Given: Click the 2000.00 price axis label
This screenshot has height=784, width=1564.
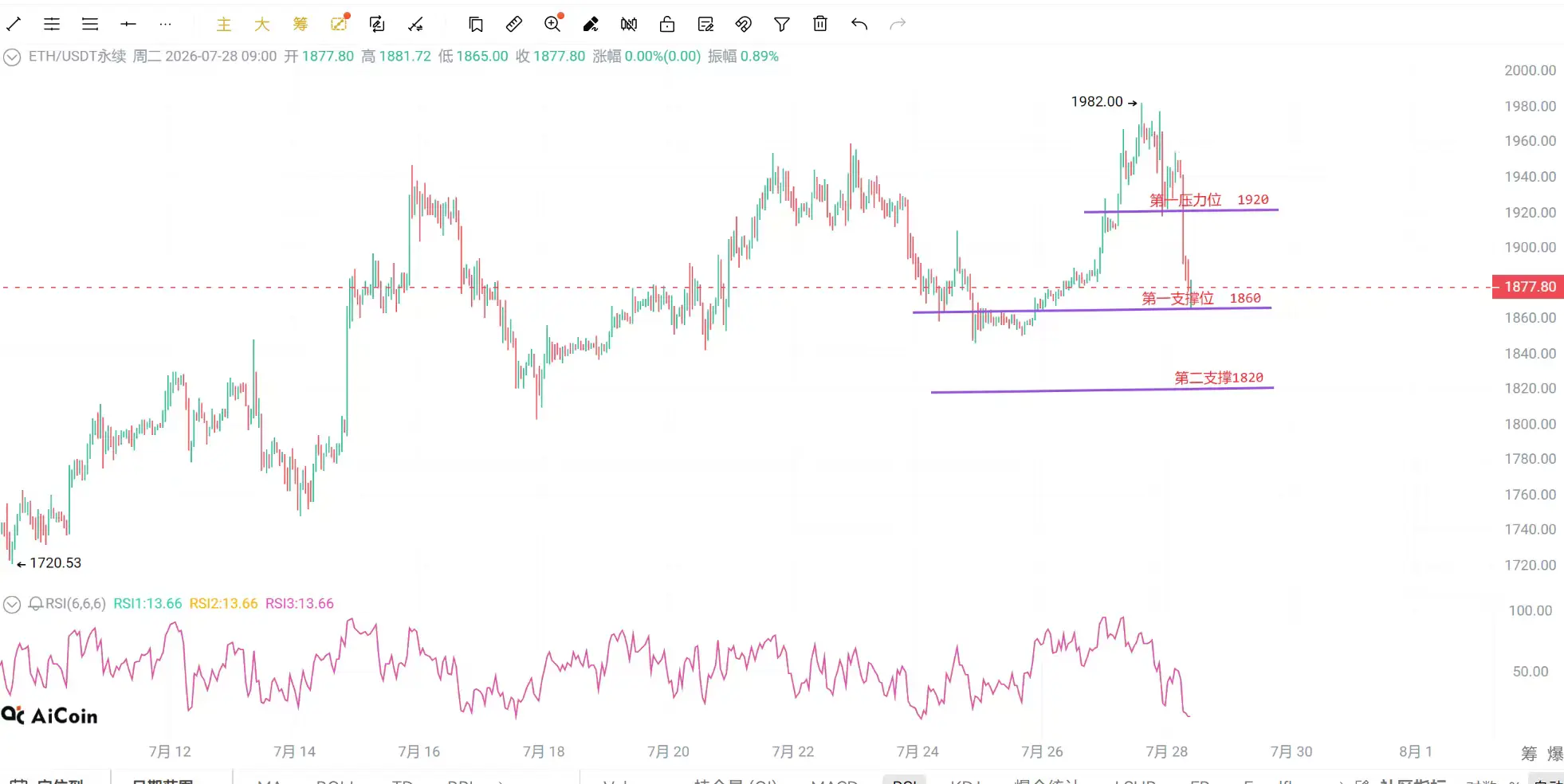Looking at the screenshot, I should 1530,71.
